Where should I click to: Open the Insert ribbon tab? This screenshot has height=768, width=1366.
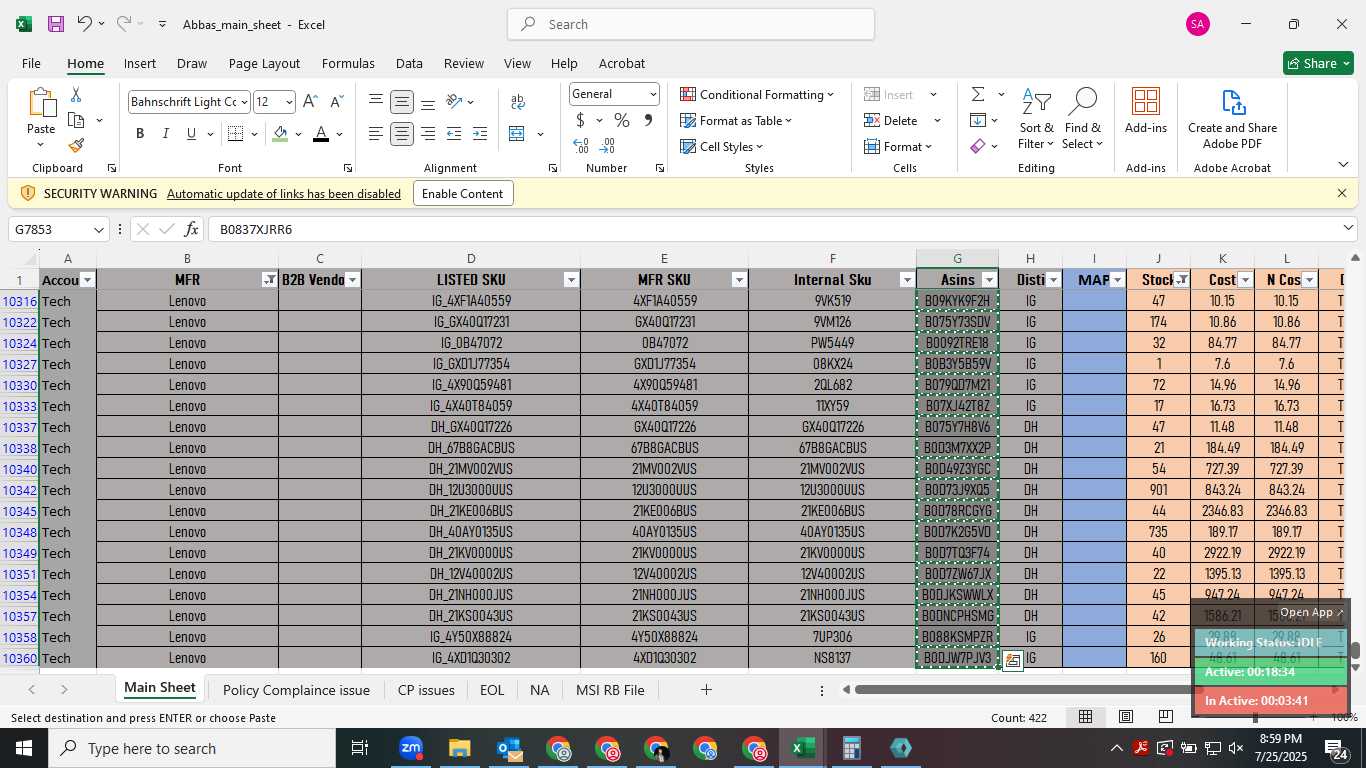[140, 63]
